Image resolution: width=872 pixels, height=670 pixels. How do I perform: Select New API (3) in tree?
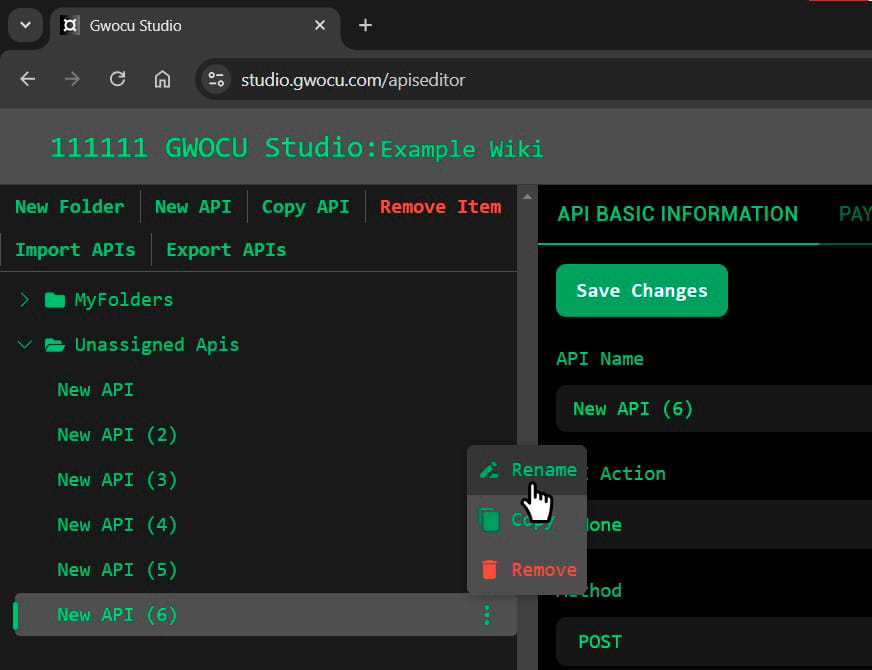pyautogui.click(x=117, y=480)
